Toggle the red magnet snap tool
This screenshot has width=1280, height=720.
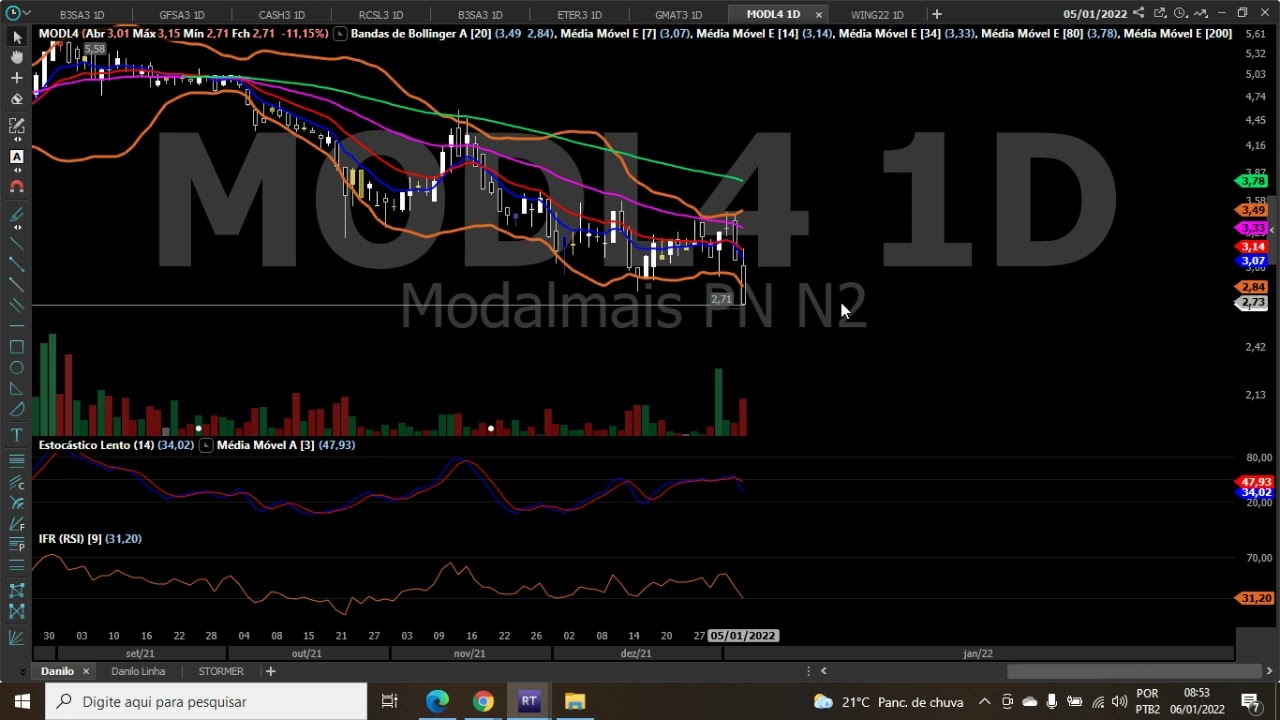(17, 186)
